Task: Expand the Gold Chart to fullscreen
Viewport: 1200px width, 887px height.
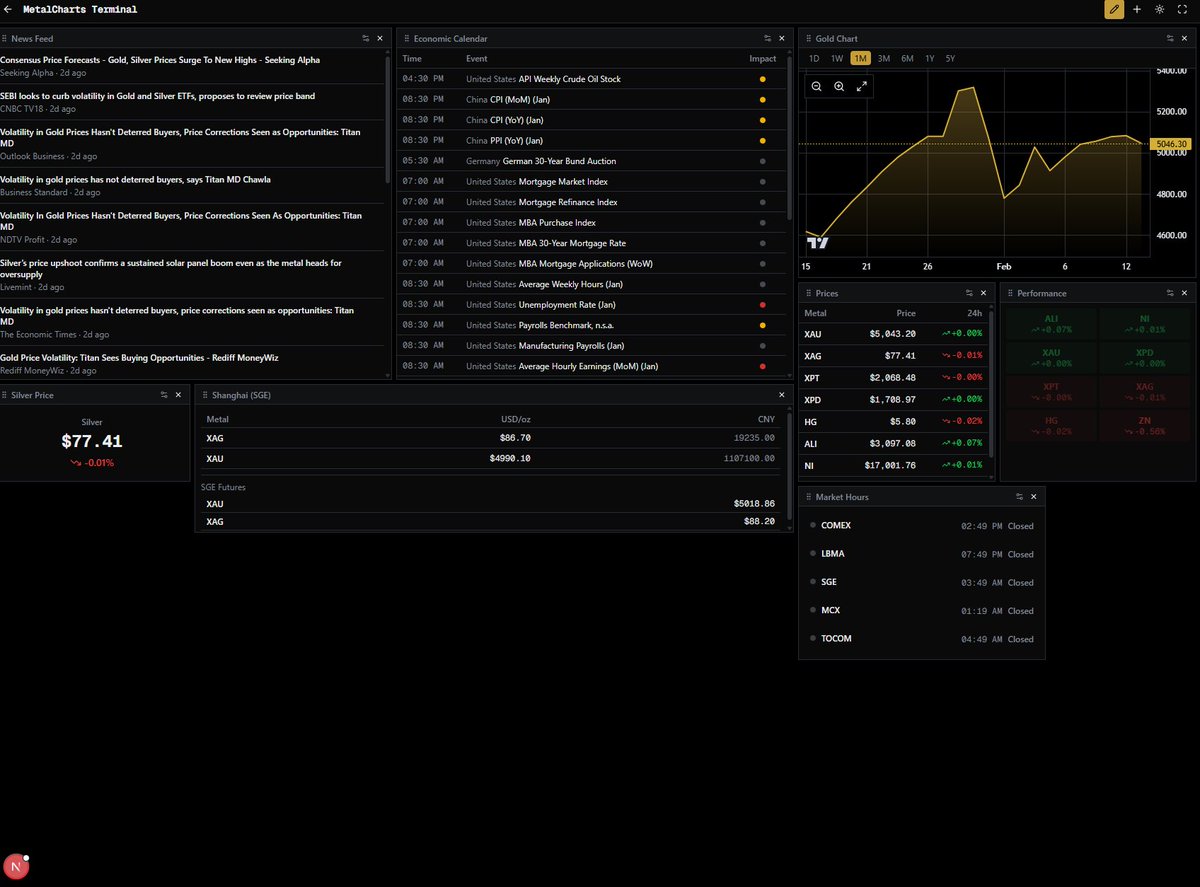Action: pyautogui.click(x=862, y=86)
